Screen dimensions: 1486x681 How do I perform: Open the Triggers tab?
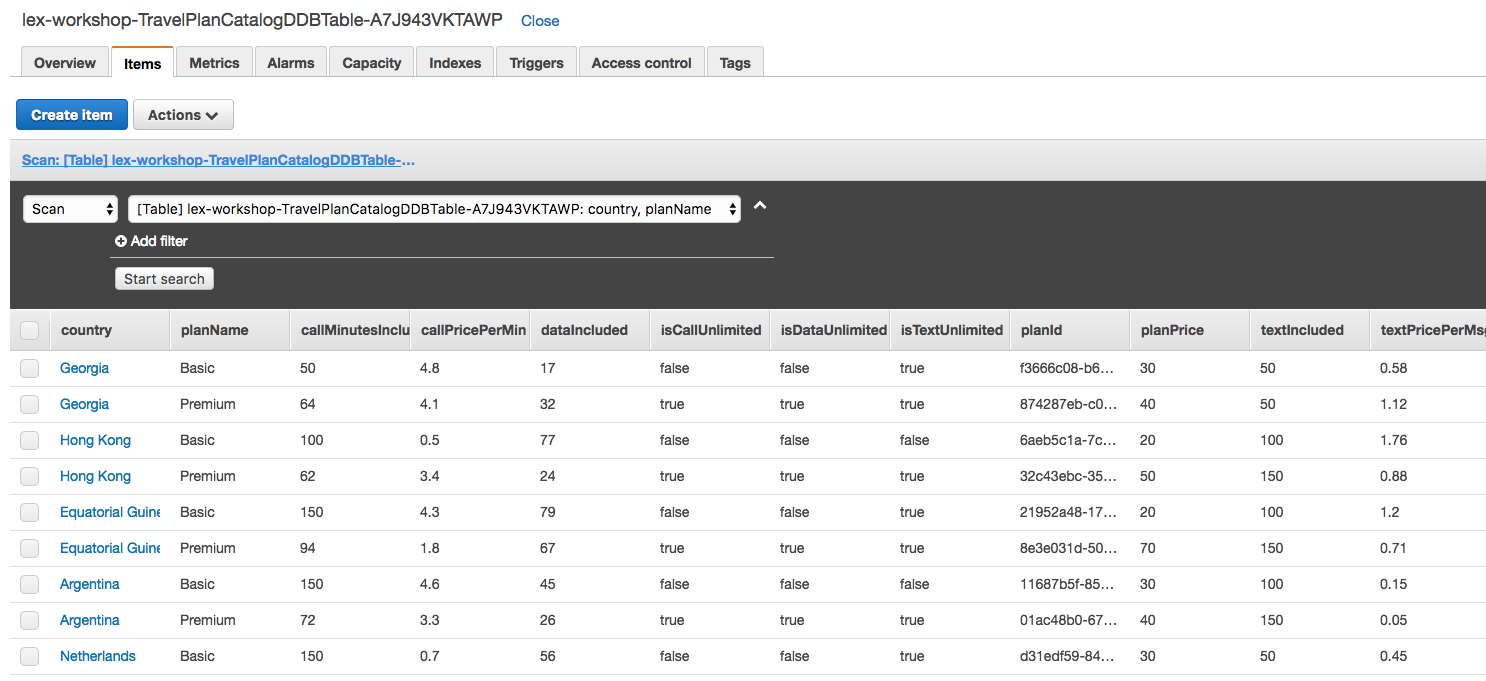coord(536,62)
